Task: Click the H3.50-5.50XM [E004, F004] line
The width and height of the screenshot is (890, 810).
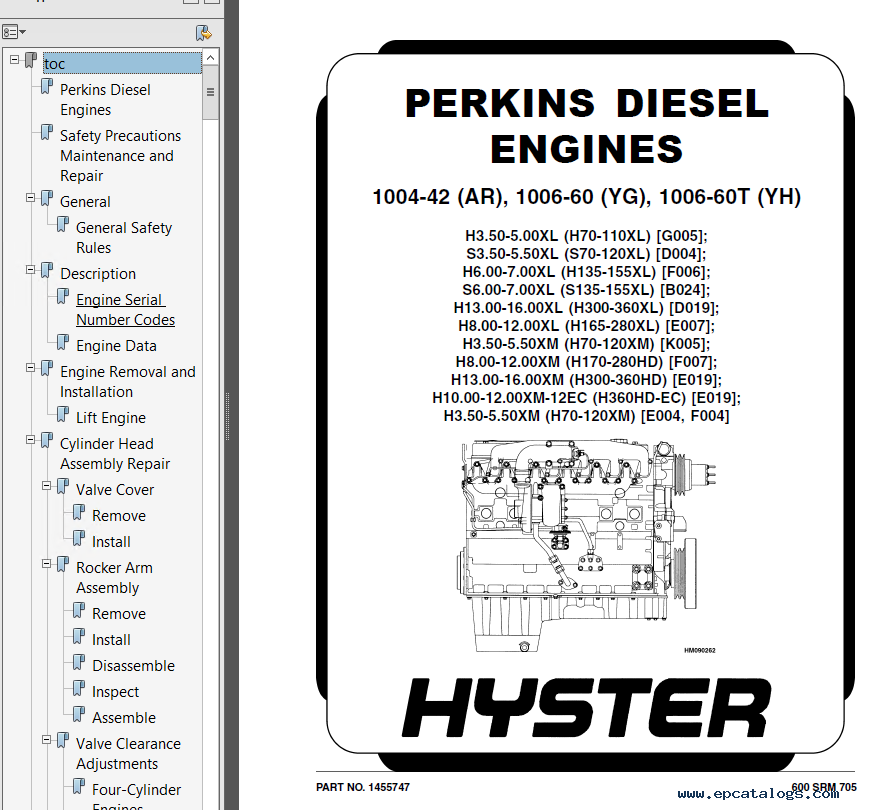Action: click(x=586, y=416)
